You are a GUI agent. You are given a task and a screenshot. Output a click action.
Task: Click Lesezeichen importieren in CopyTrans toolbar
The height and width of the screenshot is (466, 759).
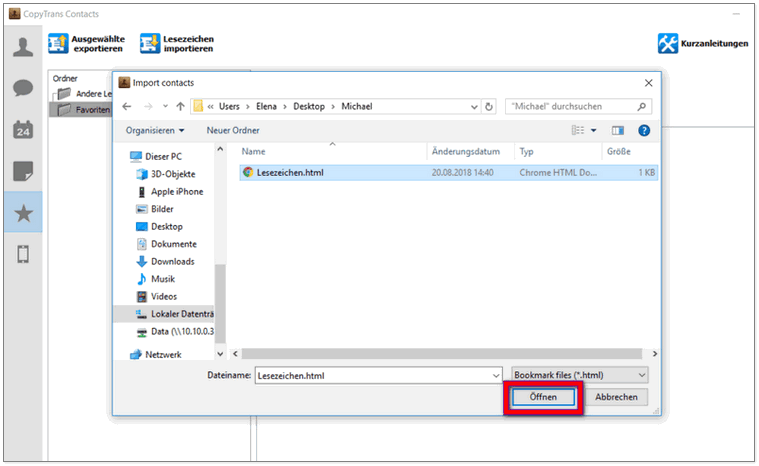click(177, 44)
